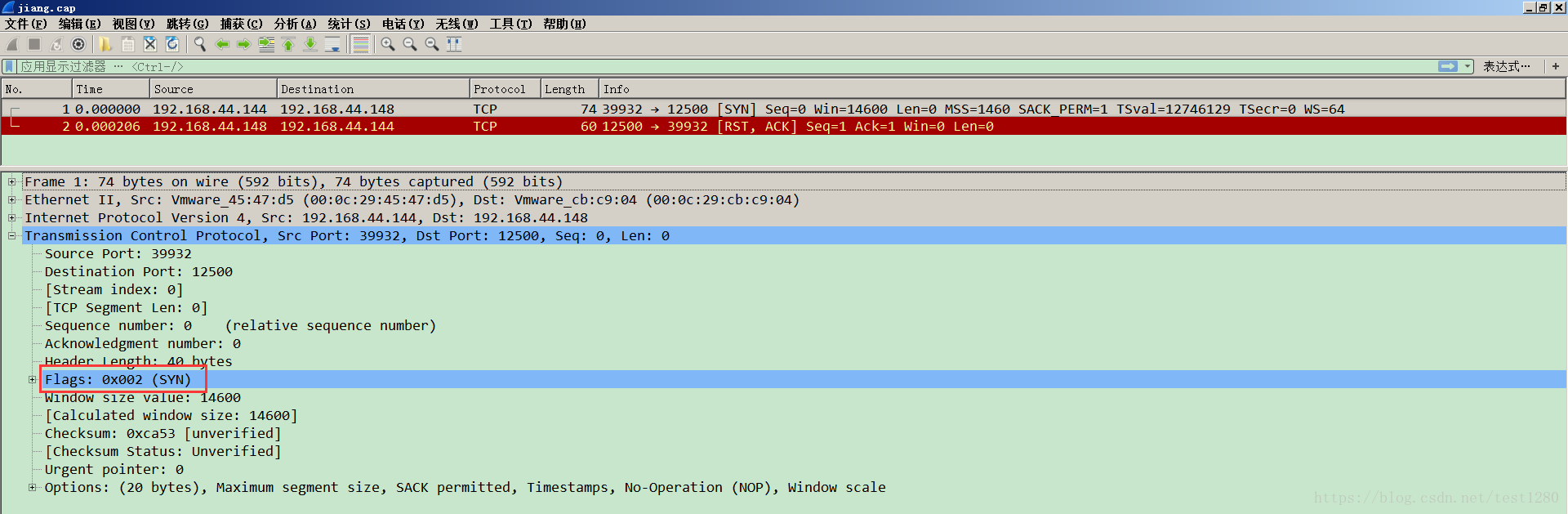The width and height of the screenshot is (1568, 514).
Task: Expand Internet Protocol Version 4 node
Action: (x=12, y=217)
